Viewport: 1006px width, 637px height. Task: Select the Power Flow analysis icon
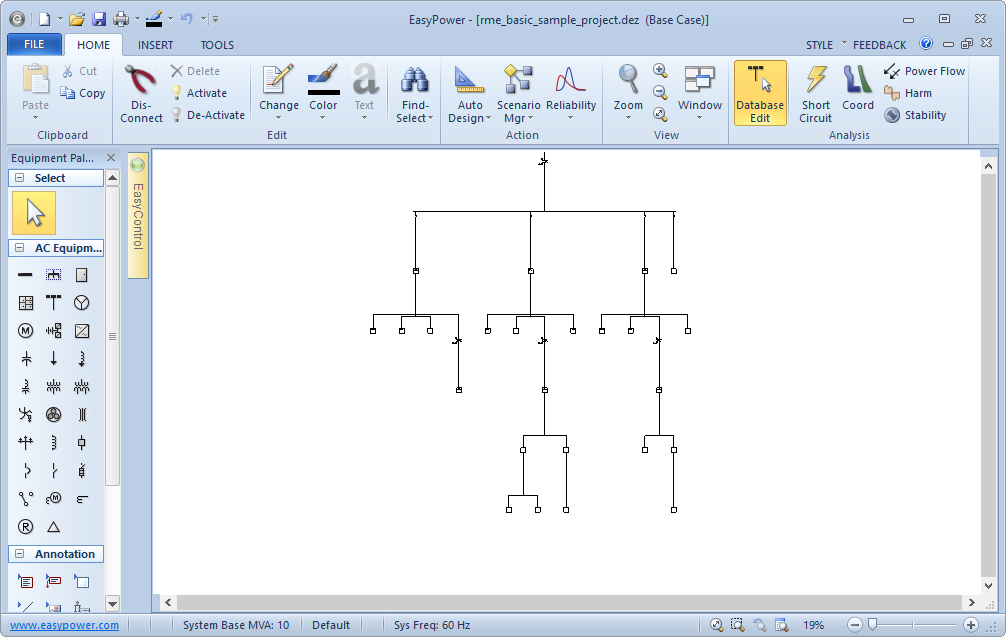click(x=924, y=71)
